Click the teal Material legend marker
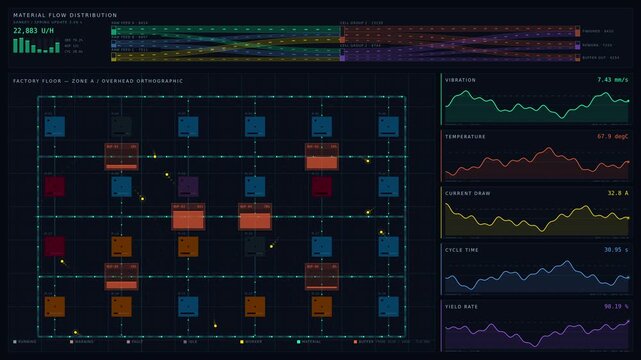This screenshot has width=641, height=360. 298,342
